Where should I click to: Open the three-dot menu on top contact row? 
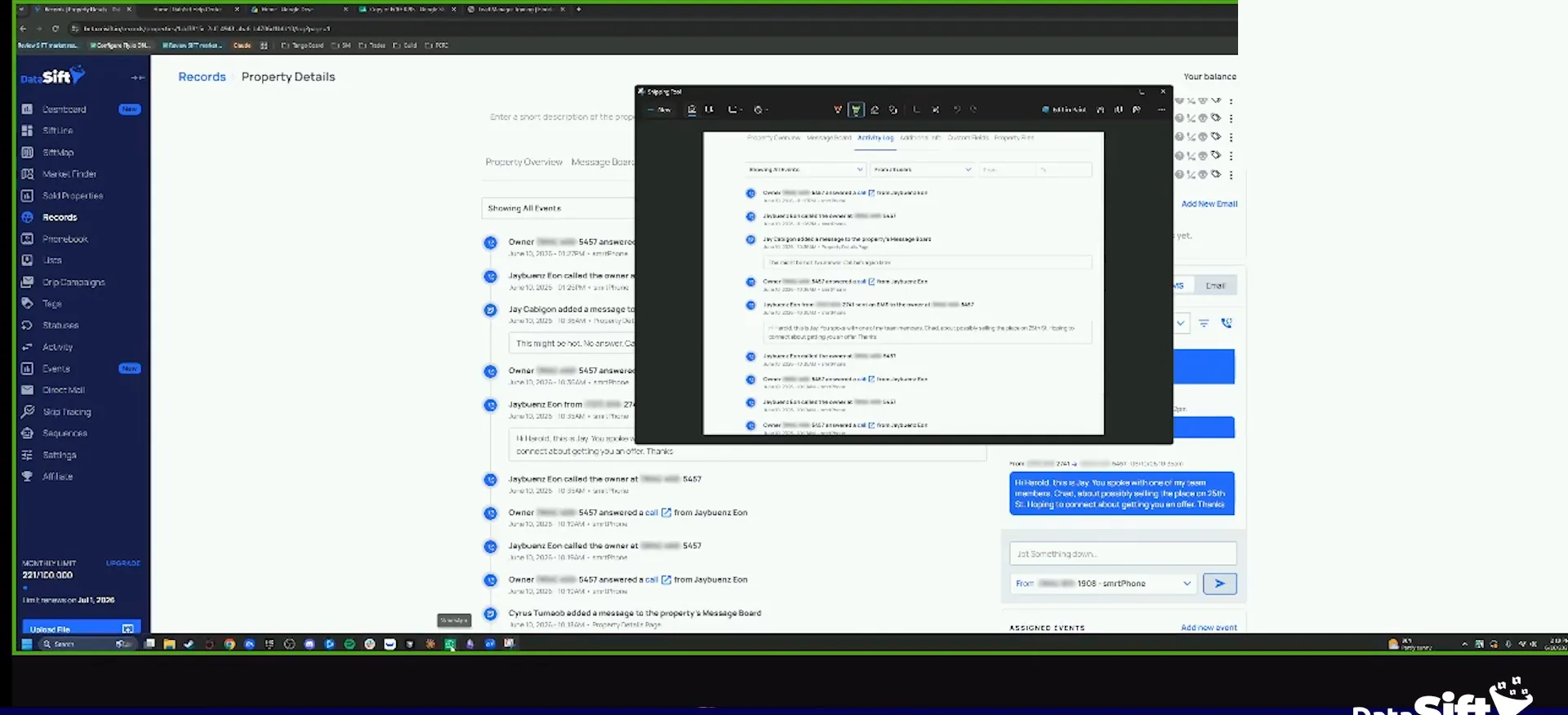(1231, 101)
